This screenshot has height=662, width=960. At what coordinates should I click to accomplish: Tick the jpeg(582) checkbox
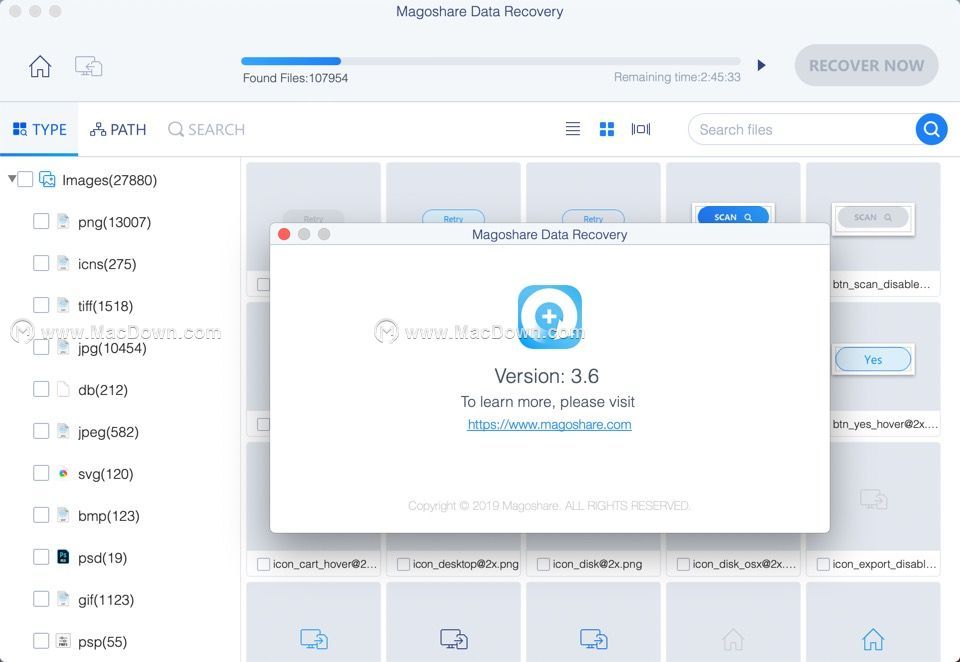pos(41,431)
